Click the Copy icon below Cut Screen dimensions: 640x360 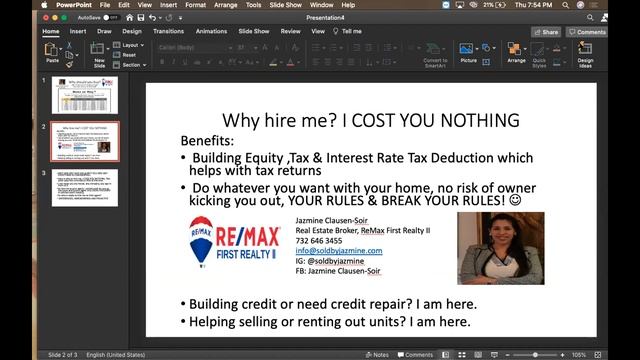pyautogui.click(x=69, y=55)
